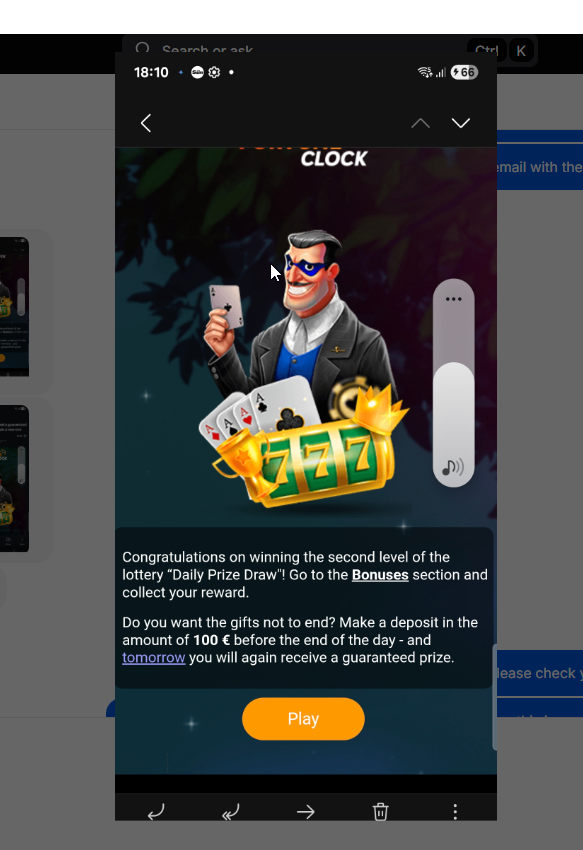Tap the settings gear status icon
Screen dimensions: 583x850
214,72
